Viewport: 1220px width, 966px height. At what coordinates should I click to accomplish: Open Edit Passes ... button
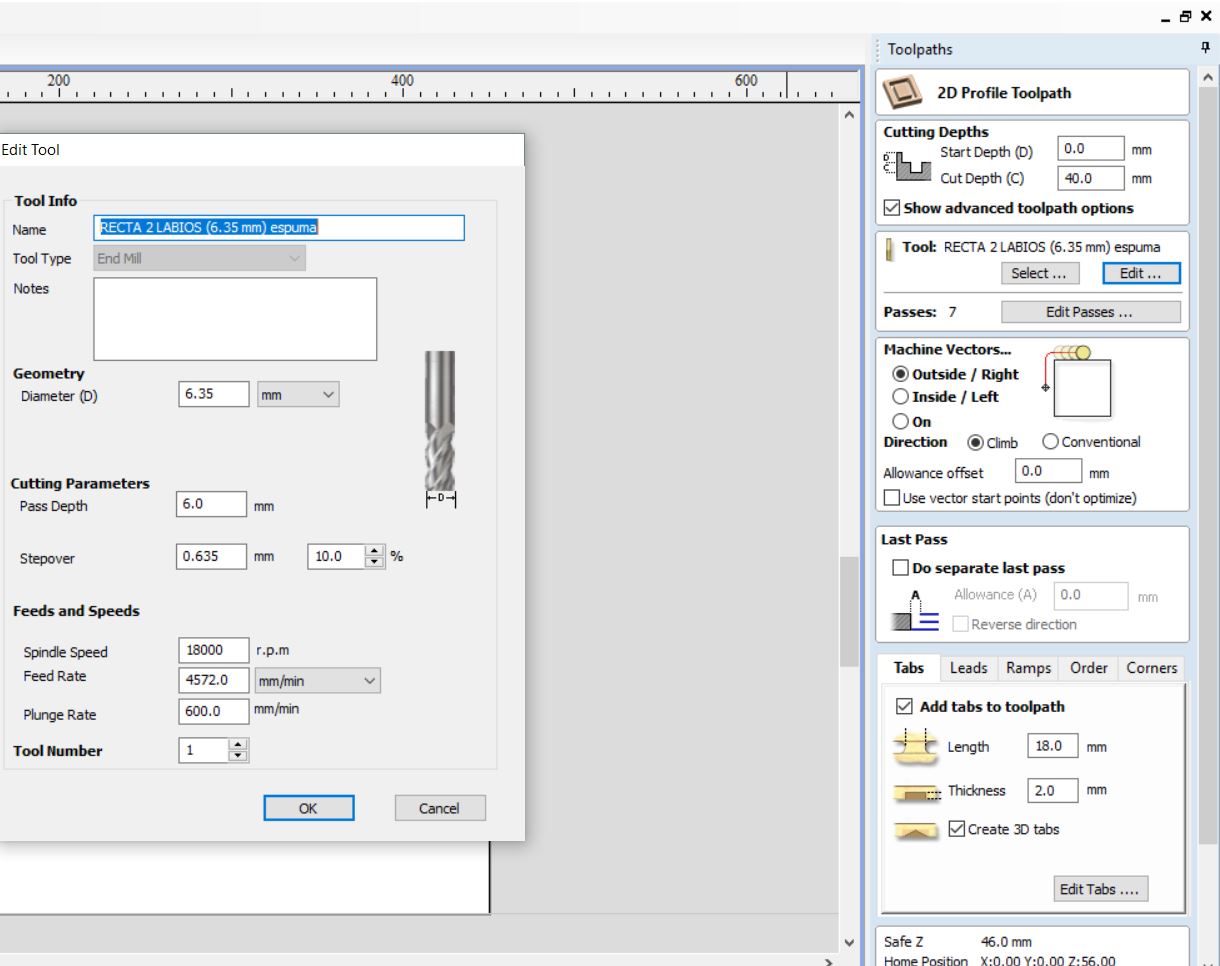(1091, 312)
